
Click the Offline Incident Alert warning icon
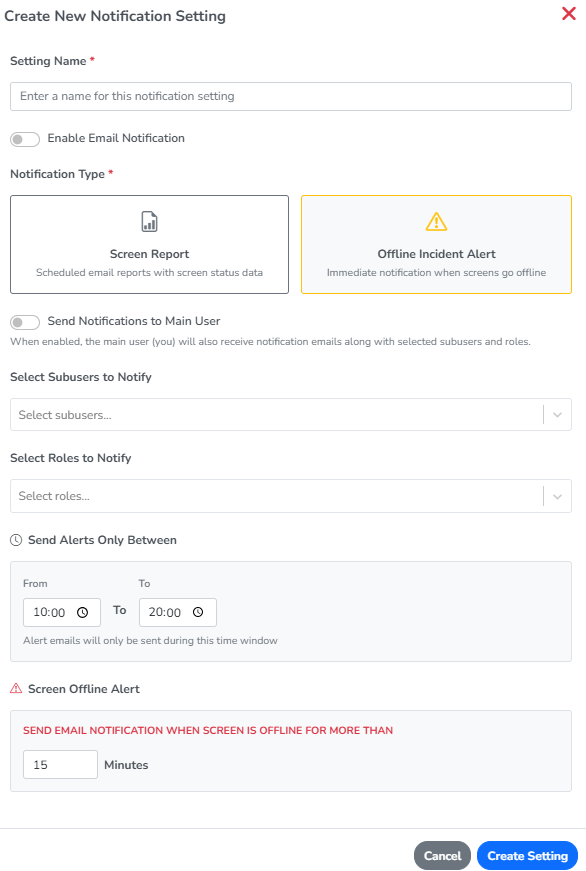click(x=436, y=222)
